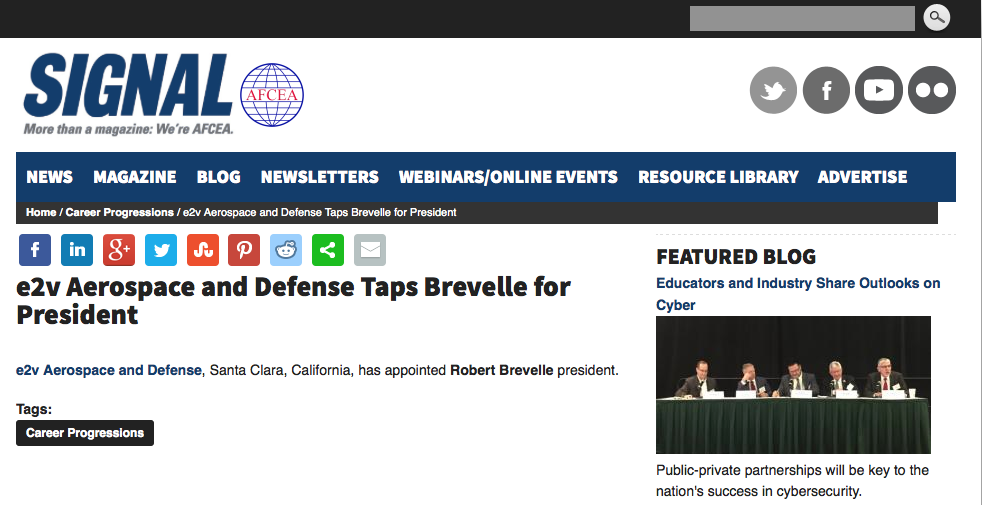Screen dimensions: 982x505
Task: Click the Public-private partnerships summary text
Action: (x=792, y=481)
